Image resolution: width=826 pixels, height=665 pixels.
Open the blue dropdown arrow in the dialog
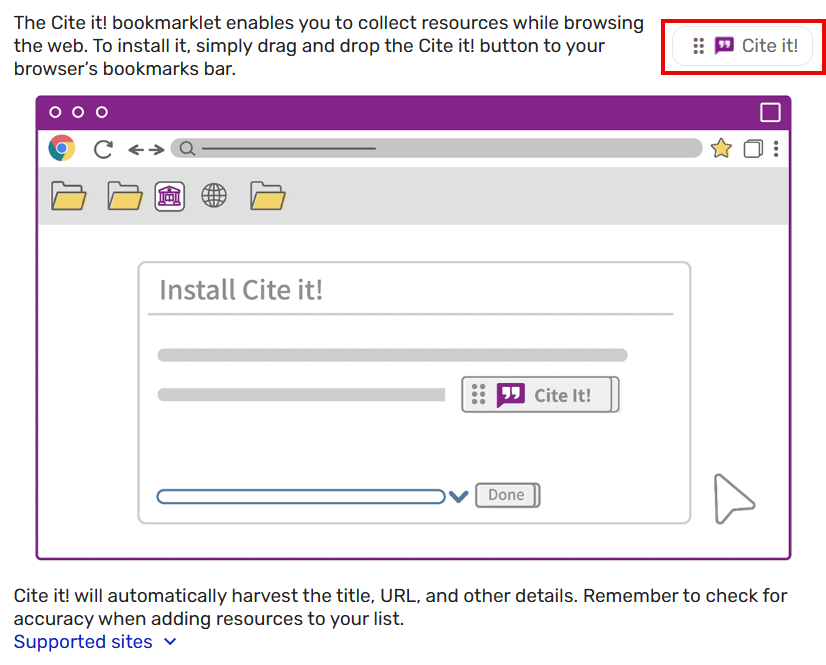(x=459, y=495)
